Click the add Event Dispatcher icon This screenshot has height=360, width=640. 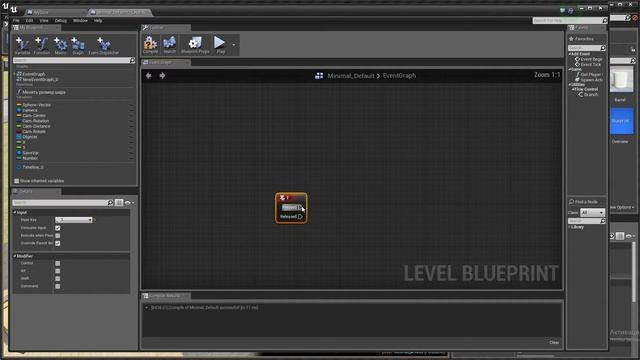(104, 44)
